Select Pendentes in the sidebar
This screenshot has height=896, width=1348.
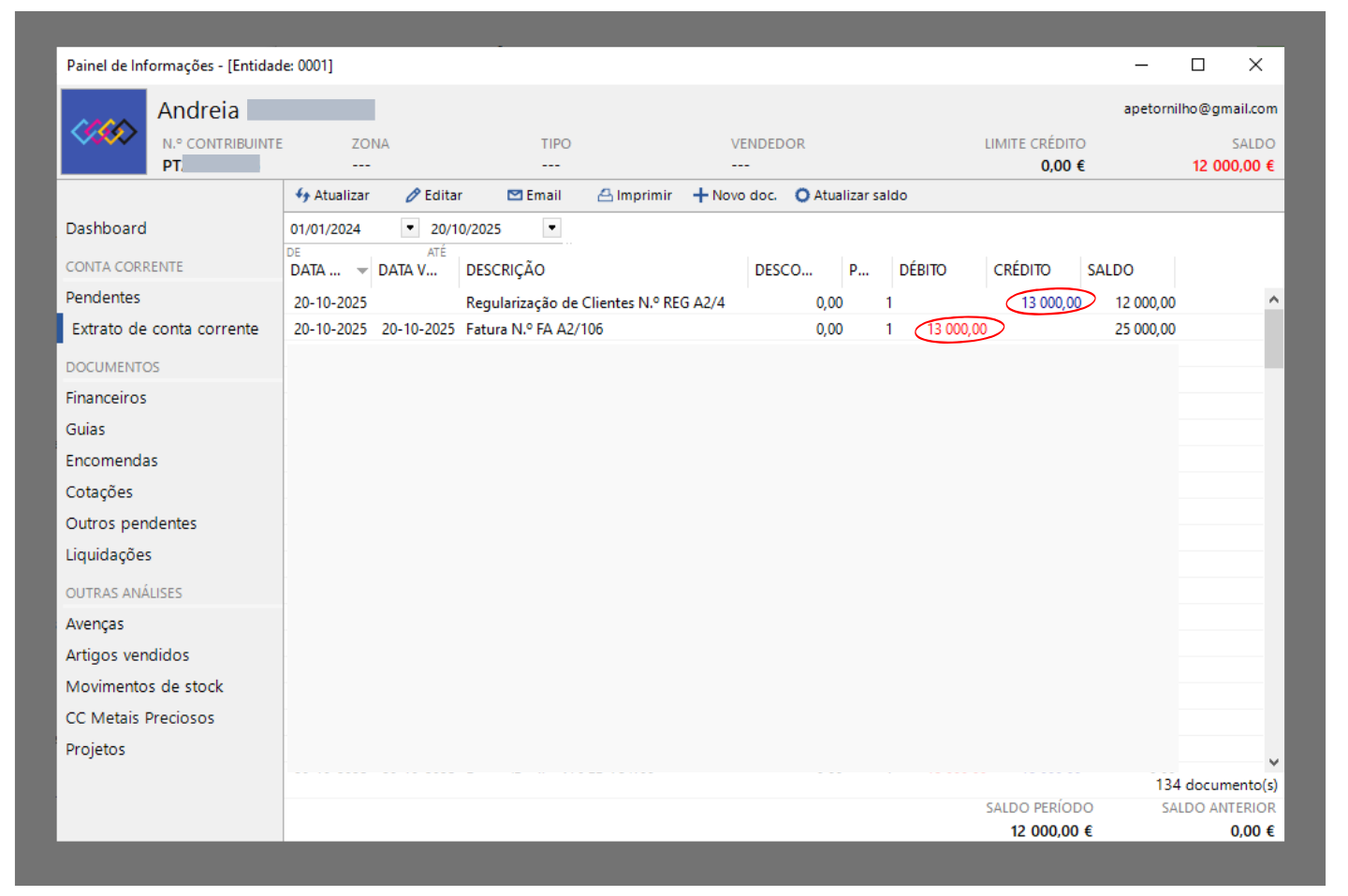(103, 297)
